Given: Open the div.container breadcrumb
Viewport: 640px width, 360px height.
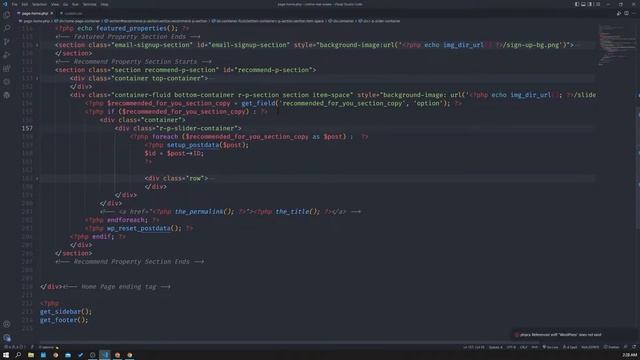Looking at the screenshot, I should pyautogui.click(x=341, y=21).
